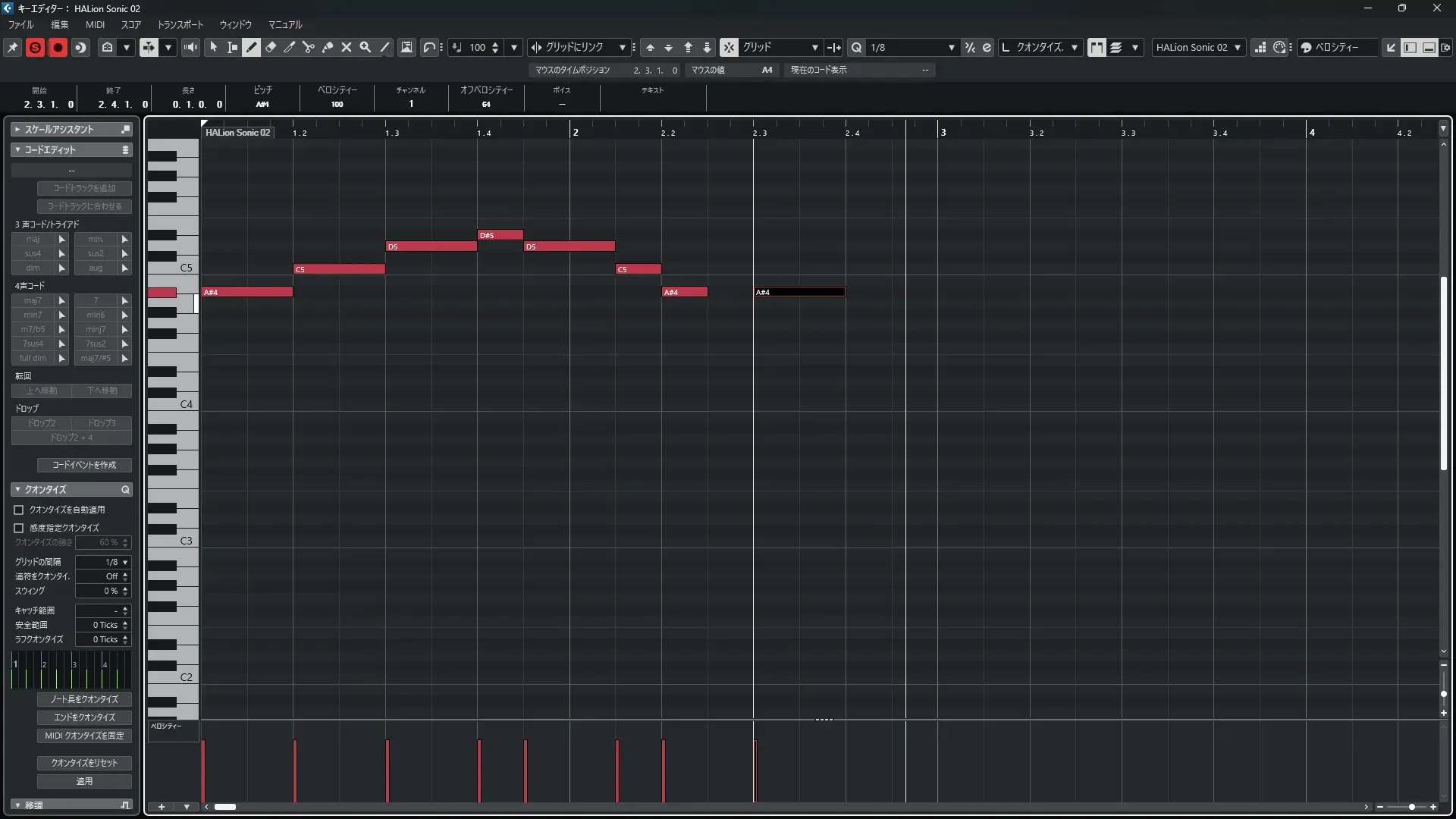
Task: Select the Glue tool
Action: point(328,47)
